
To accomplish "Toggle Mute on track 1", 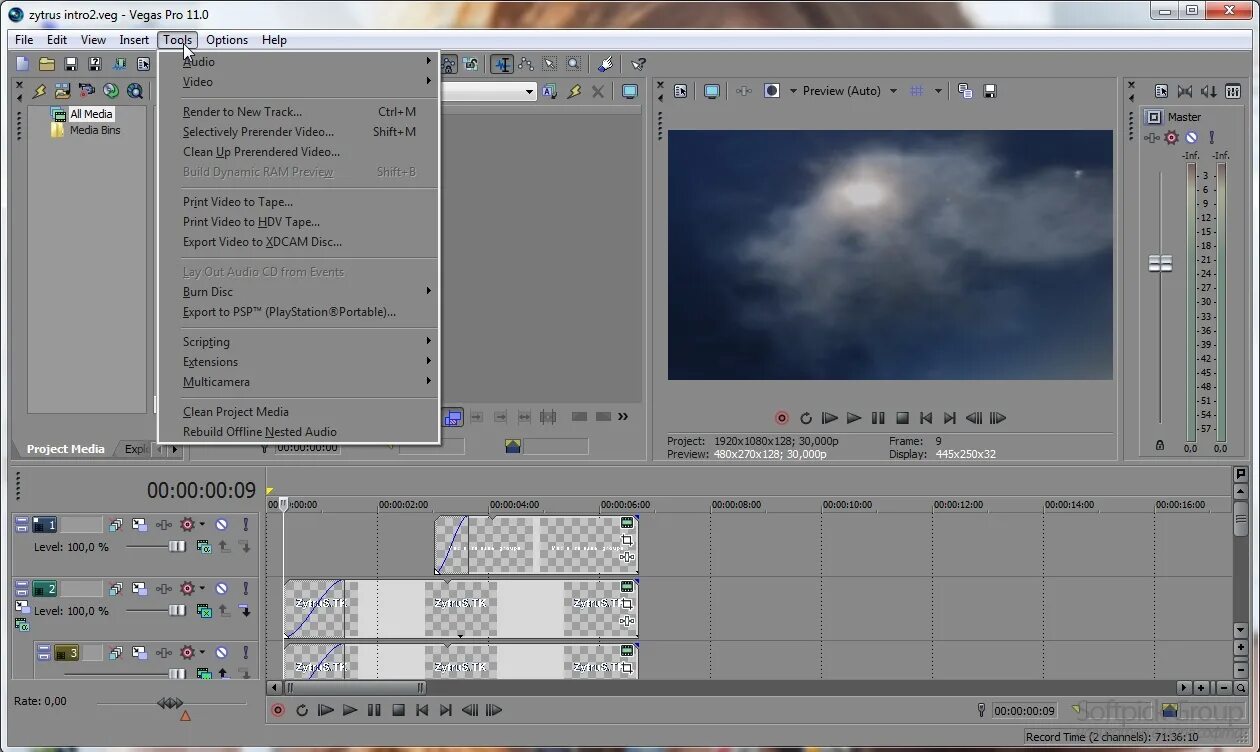I will coord(221,524).
